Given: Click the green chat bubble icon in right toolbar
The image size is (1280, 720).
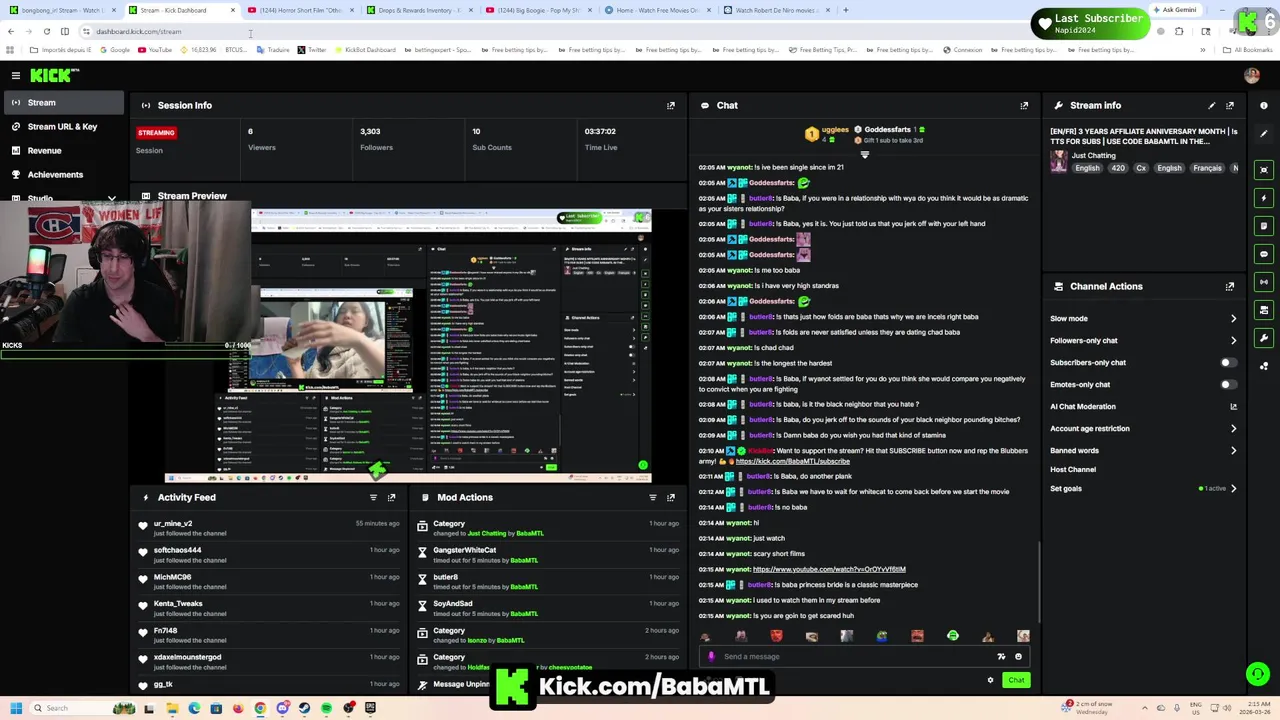Looking at the screenshot, I should [1264, 254].
